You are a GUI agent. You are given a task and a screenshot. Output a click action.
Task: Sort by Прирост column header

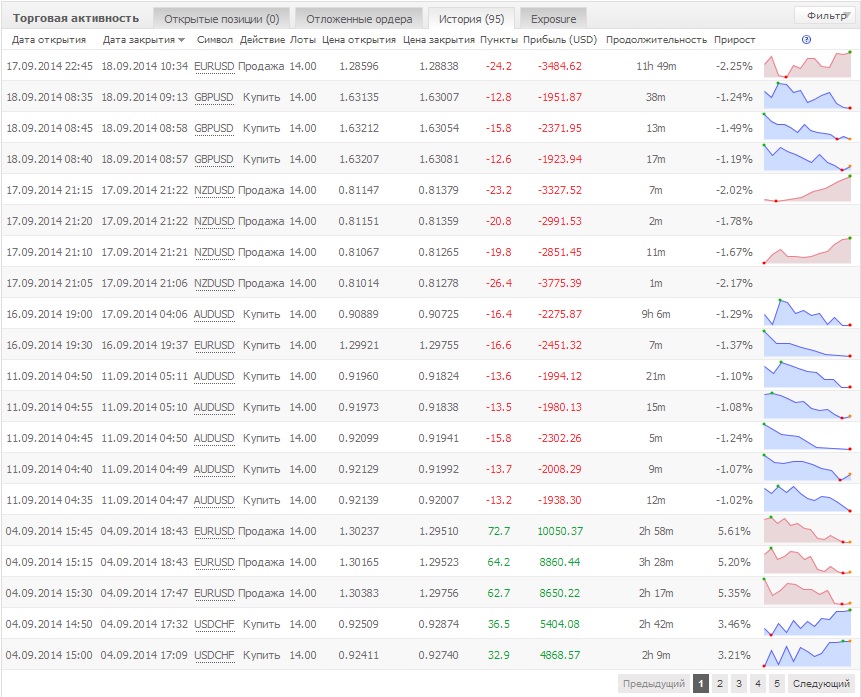pos(734,40)
